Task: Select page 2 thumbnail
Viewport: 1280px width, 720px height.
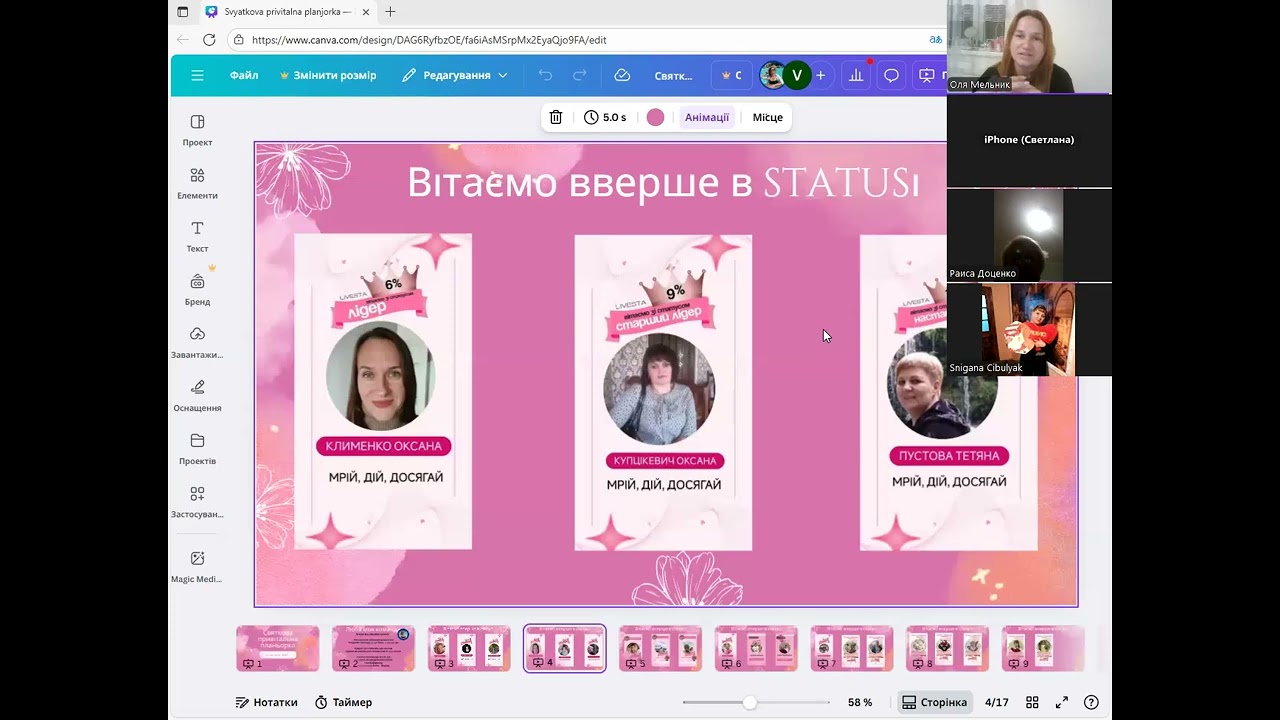Action: pyautogui.click(x=373, y=648)
